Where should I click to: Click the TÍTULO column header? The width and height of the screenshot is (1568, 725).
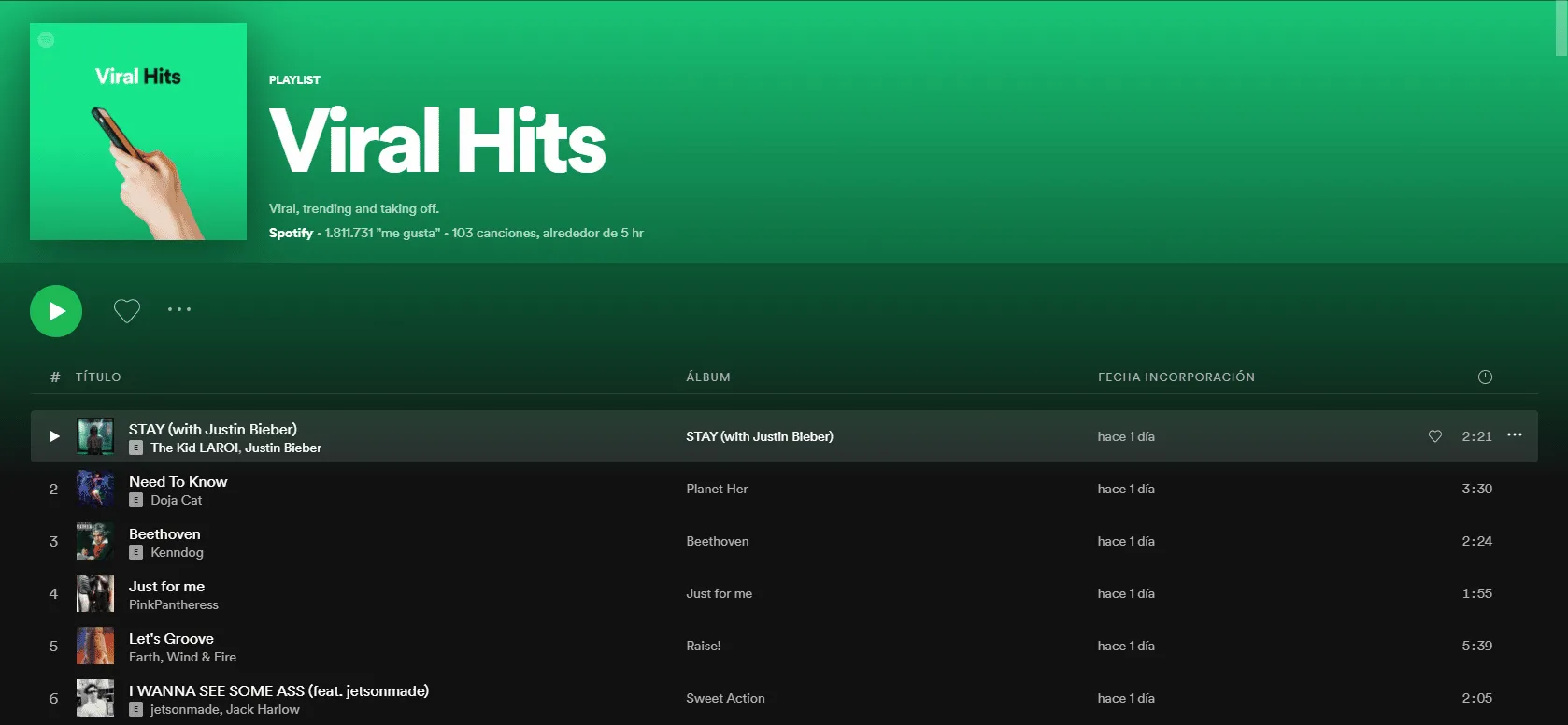(x=98, y=377)
